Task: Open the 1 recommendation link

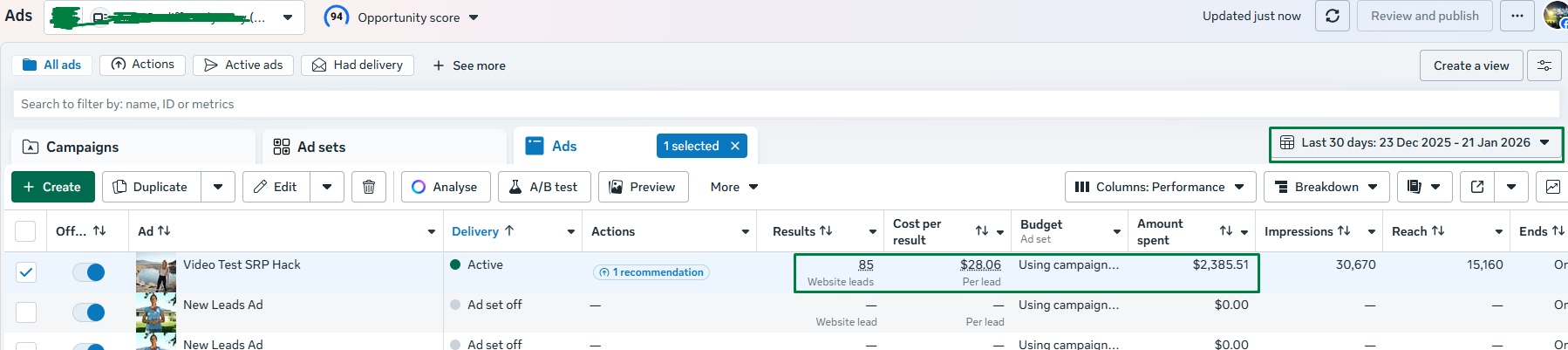Action: point(651,272)
